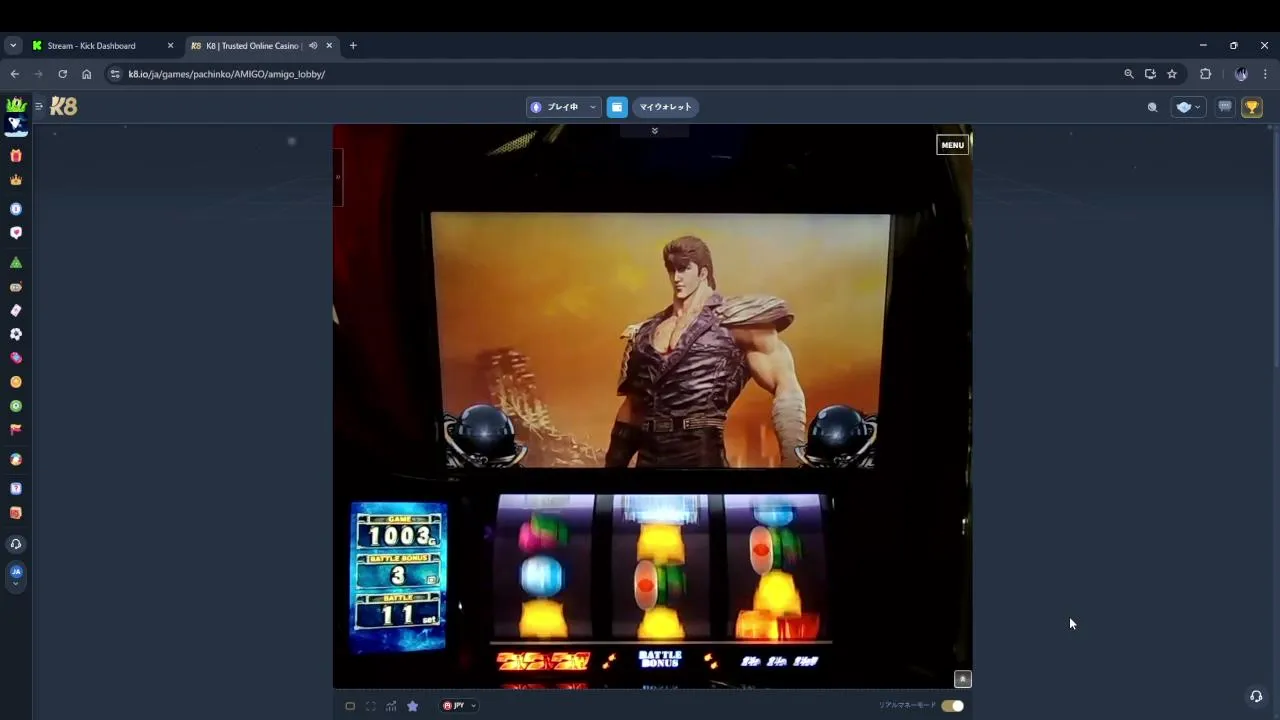
Task: Bookmark this page with the star
Action: tap(1172, 74)
